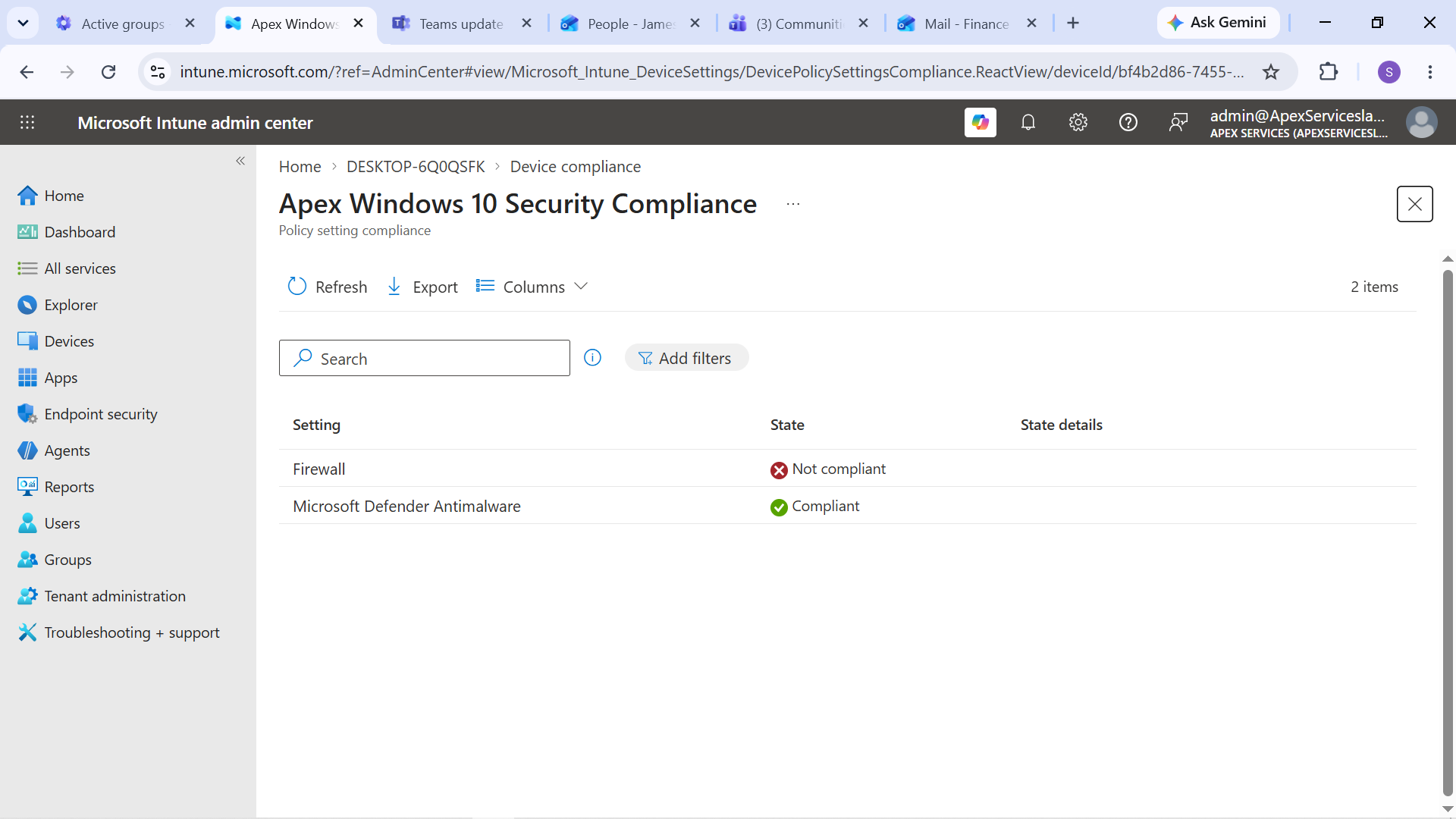Export the compliance settings
This screenshot has width=1456, height=819.
422,287
